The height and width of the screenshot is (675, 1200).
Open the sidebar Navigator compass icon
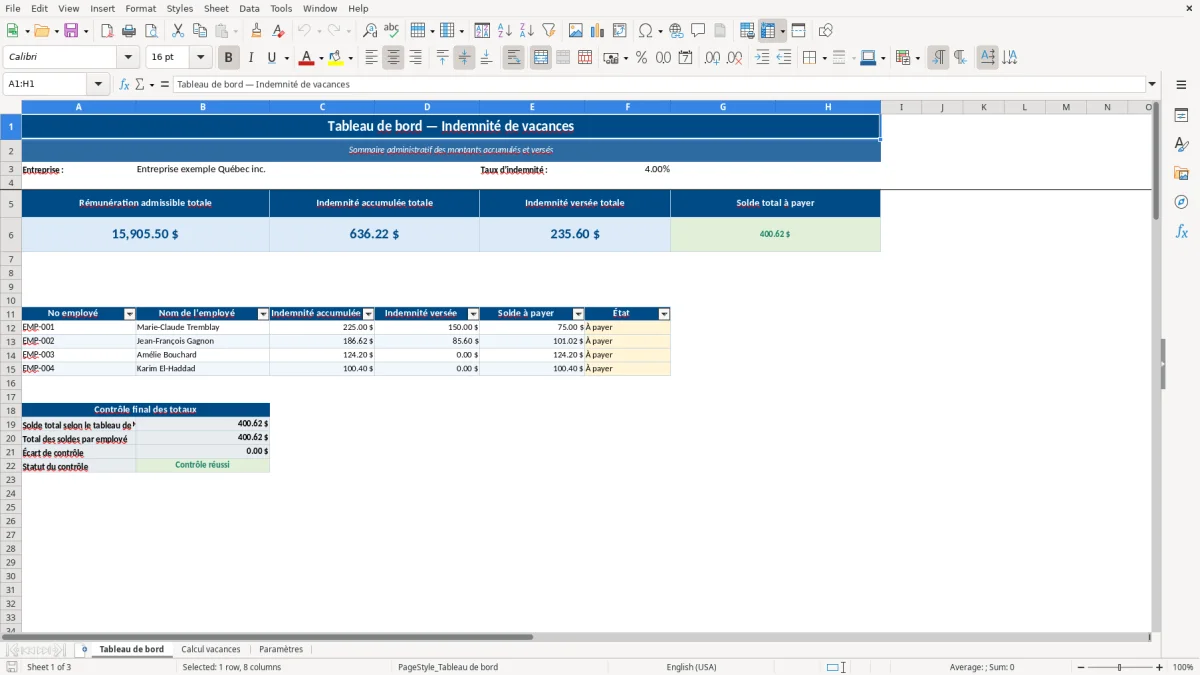pyautogui.click(x=1181, y=202)
